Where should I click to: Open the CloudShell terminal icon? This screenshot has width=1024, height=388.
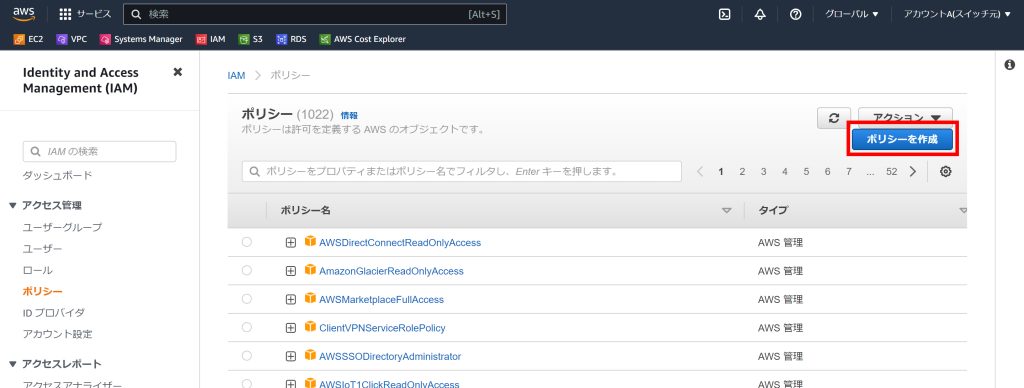coord(724,14)
